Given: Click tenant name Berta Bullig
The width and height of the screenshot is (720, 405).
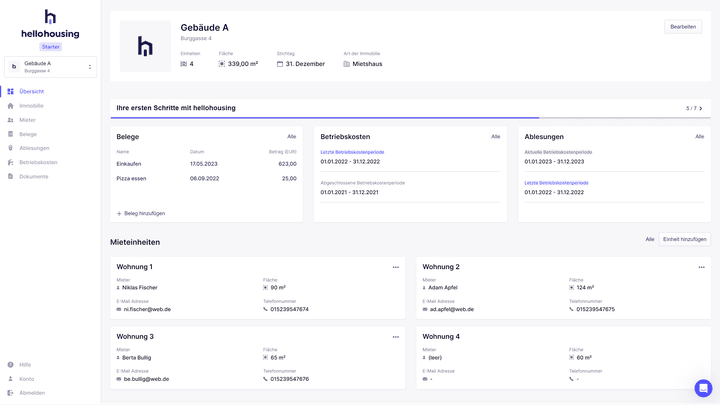Looking at the screenshot, I should point(136,357).
